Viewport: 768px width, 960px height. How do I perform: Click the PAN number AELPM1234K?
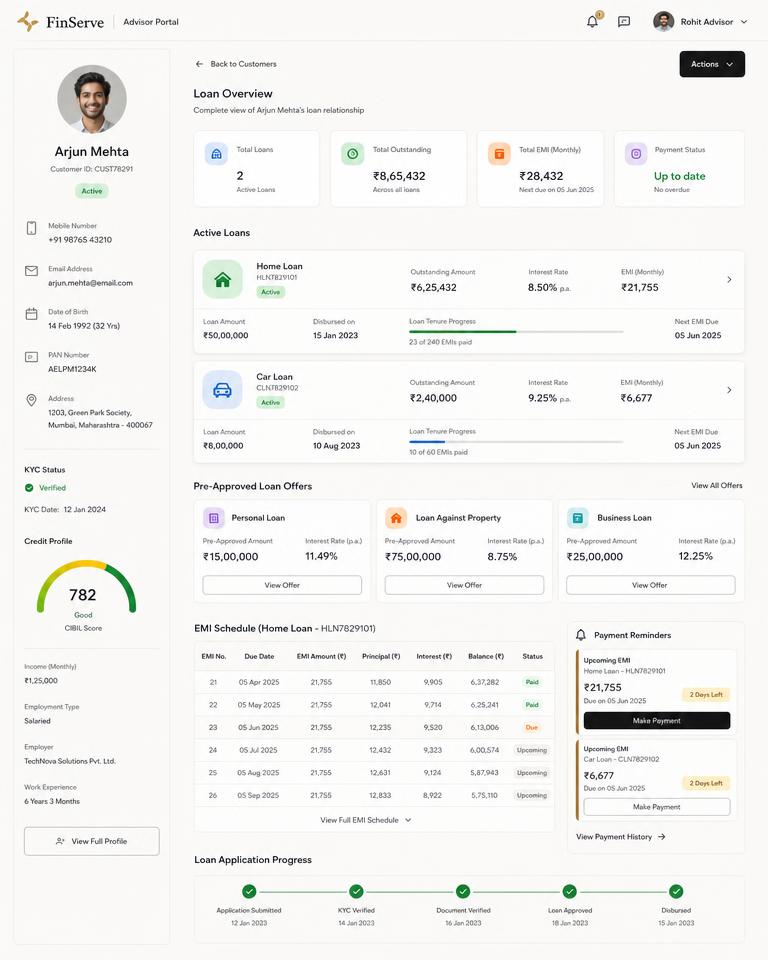click(72, 369)
